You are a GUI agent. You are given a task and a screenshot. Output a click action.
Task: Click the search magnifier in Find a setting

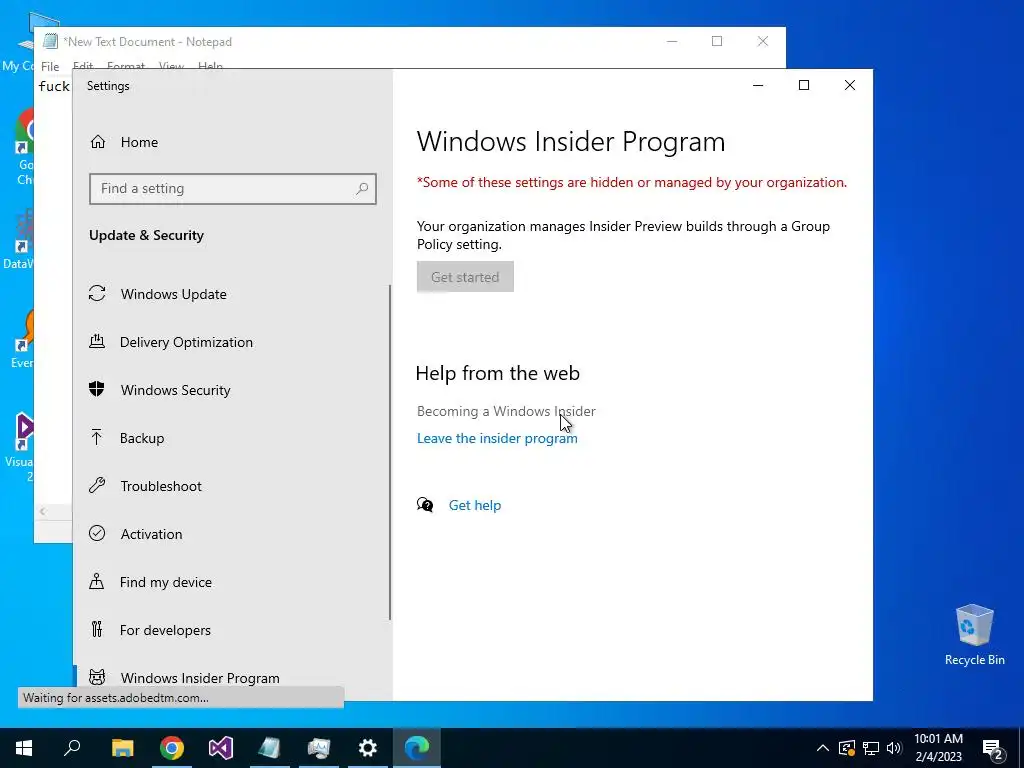click(x=362, y=189)
